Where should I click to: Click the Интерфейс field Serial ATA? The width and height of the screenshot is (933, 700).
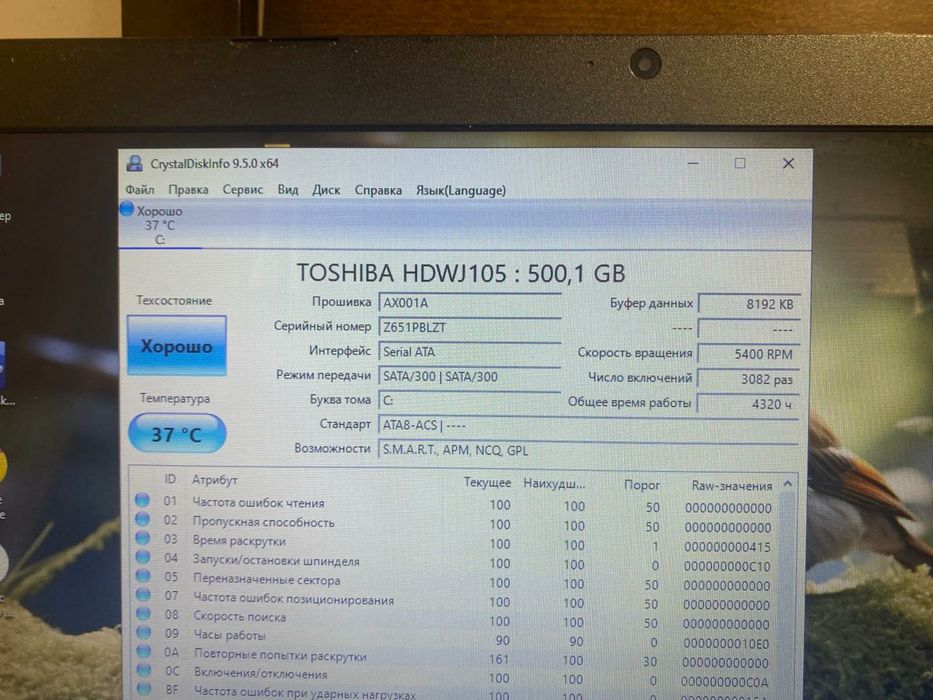click(469, 352)
